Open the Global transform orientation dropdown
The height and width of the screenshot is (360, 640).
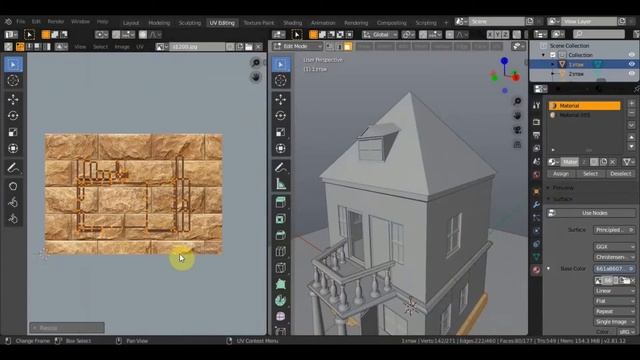coord(380,35)
